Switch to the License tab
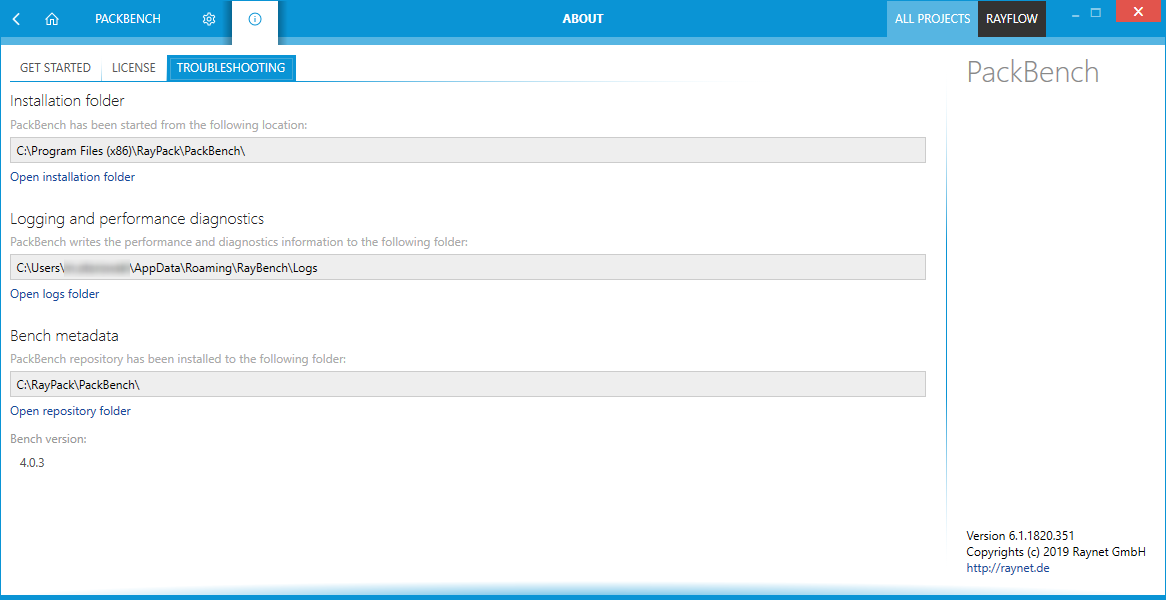This screenshot has height=600, width=1166. pos(133,68)
